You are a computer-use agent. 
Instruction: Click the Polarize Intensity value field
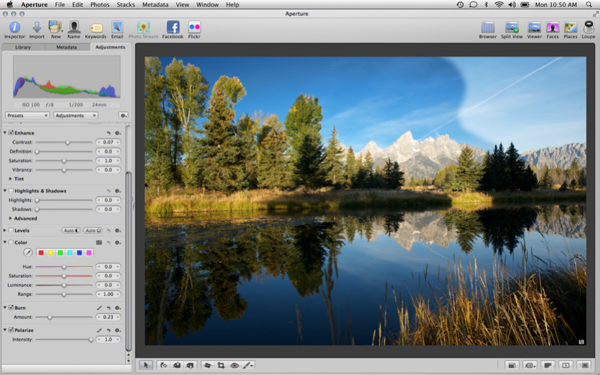[x=108, y=339]
